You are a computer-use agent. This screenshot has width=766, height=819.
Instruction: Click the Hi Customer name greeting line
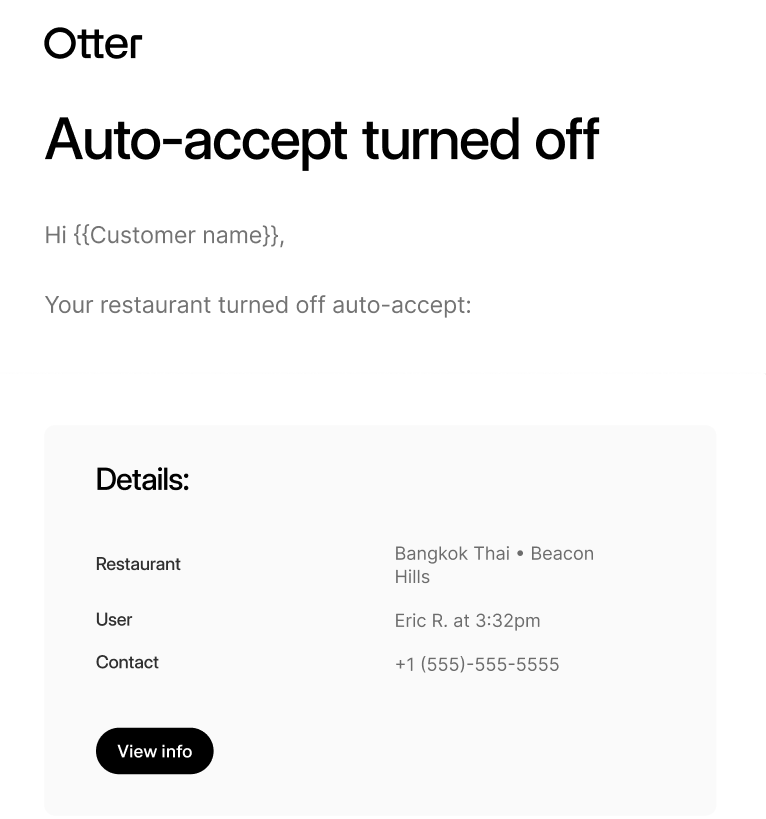(x=164, y=235)
